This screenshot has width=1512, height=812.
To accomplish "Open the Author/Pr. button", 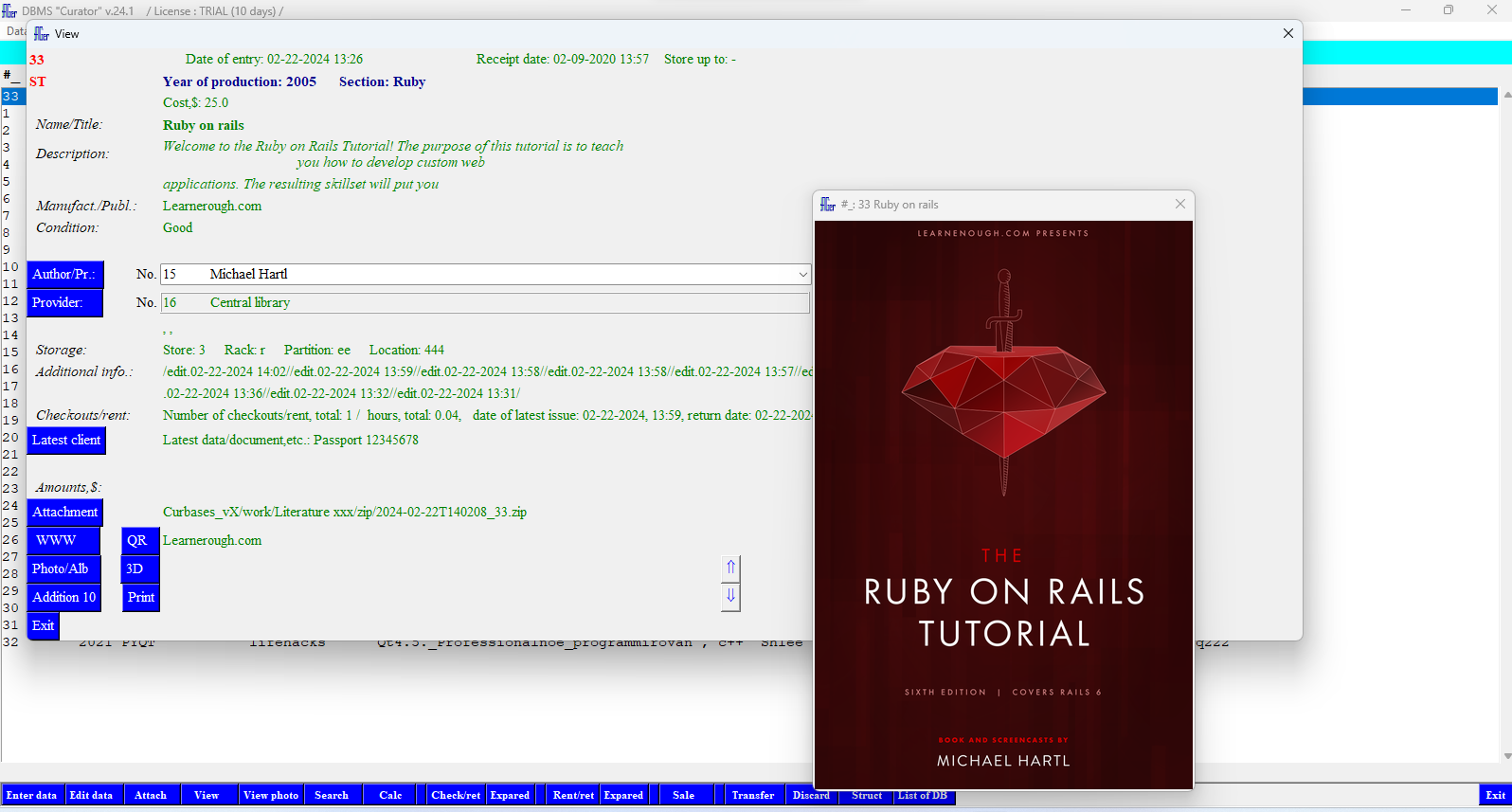I will pyautogui.click(x=64, y=275).
